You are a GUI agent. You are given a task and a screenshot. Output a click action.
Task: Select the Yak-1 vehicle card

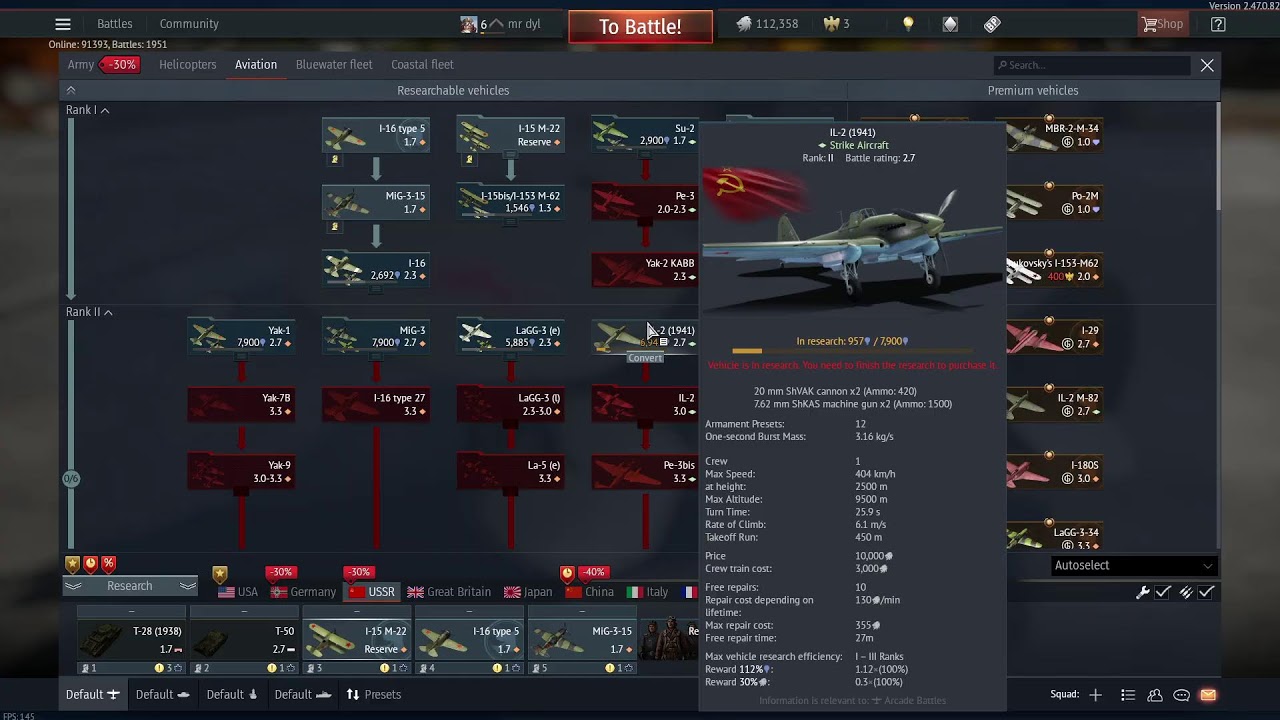(241, 336)
